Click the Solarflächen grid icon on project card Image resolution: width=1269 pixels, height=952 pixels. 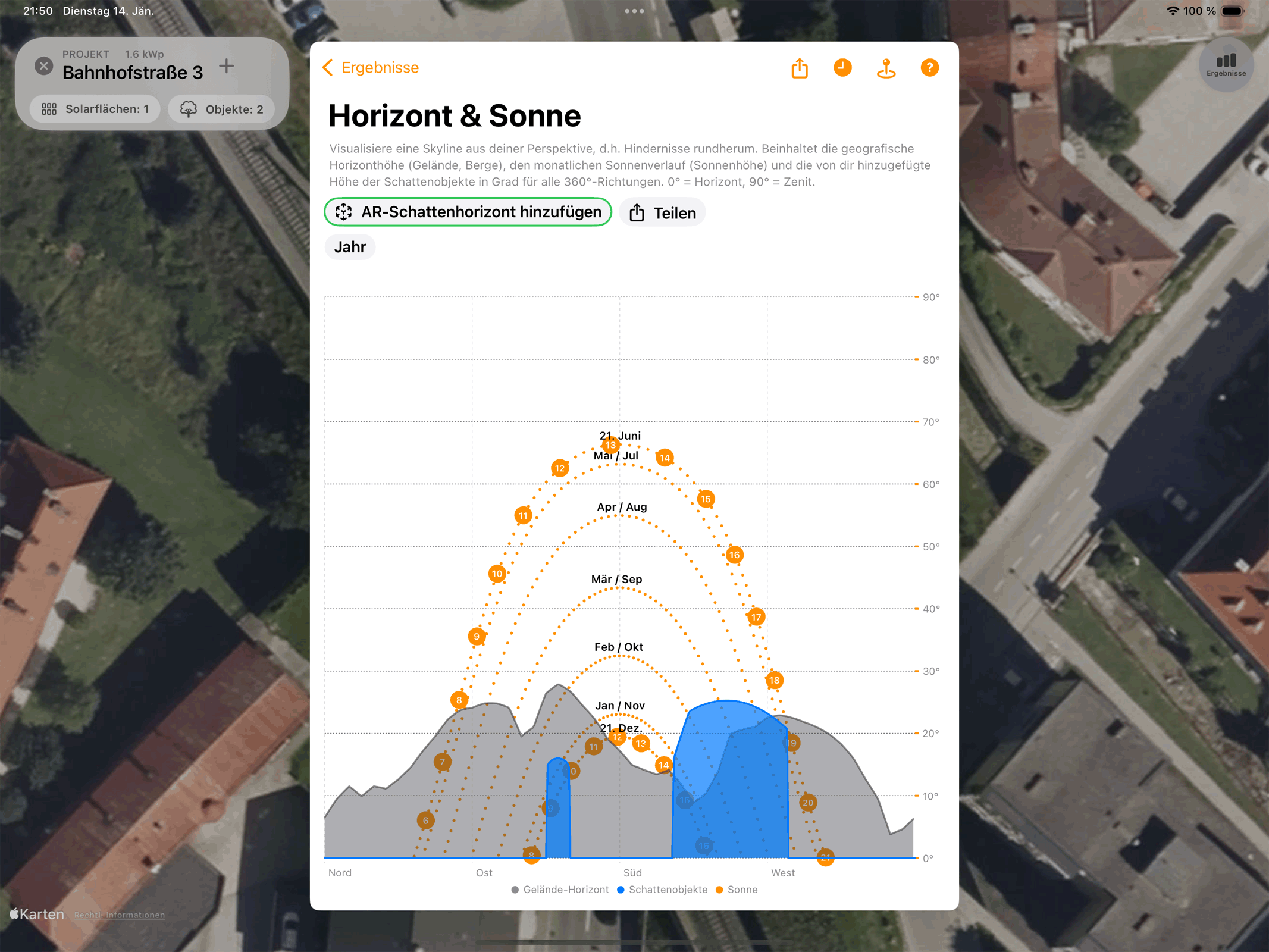tap(50, 108)
